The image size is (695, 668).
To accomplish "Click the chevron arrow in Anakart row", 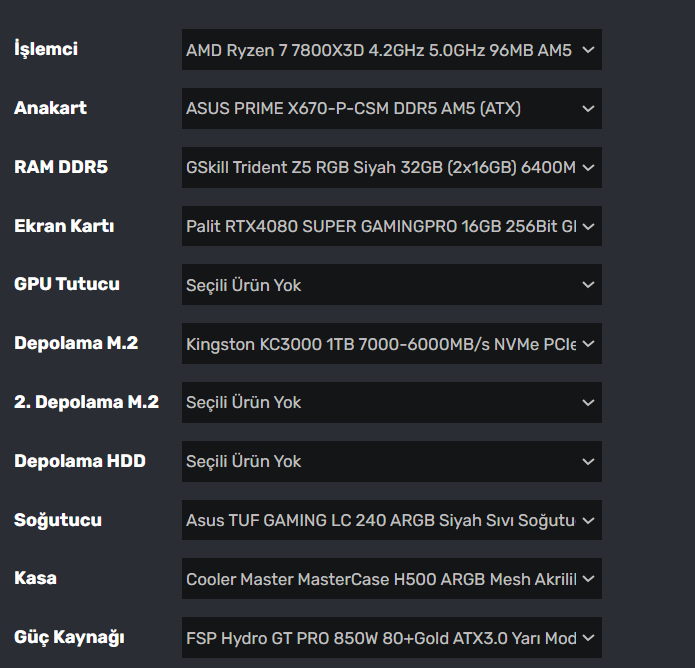I will pos(588,108).
